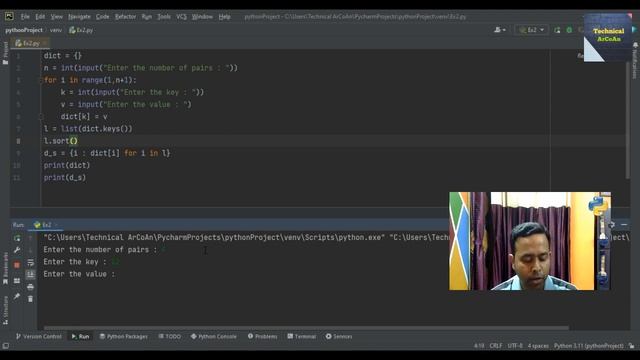Open the Run tool window button

point(80,336)
